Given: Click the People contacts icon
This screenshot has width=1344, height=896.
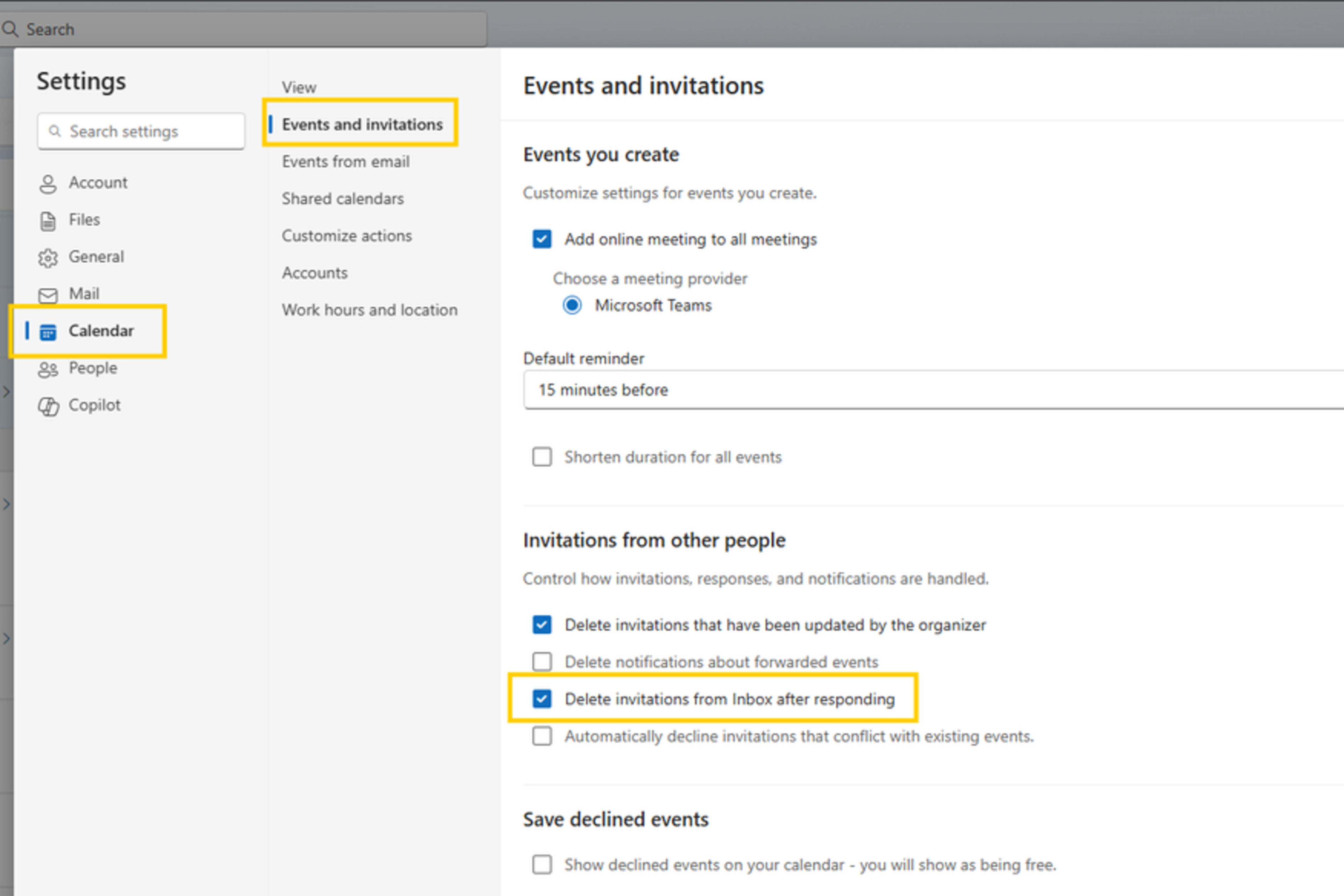Looking at the screenshot, I should click(x=48, y=370).
